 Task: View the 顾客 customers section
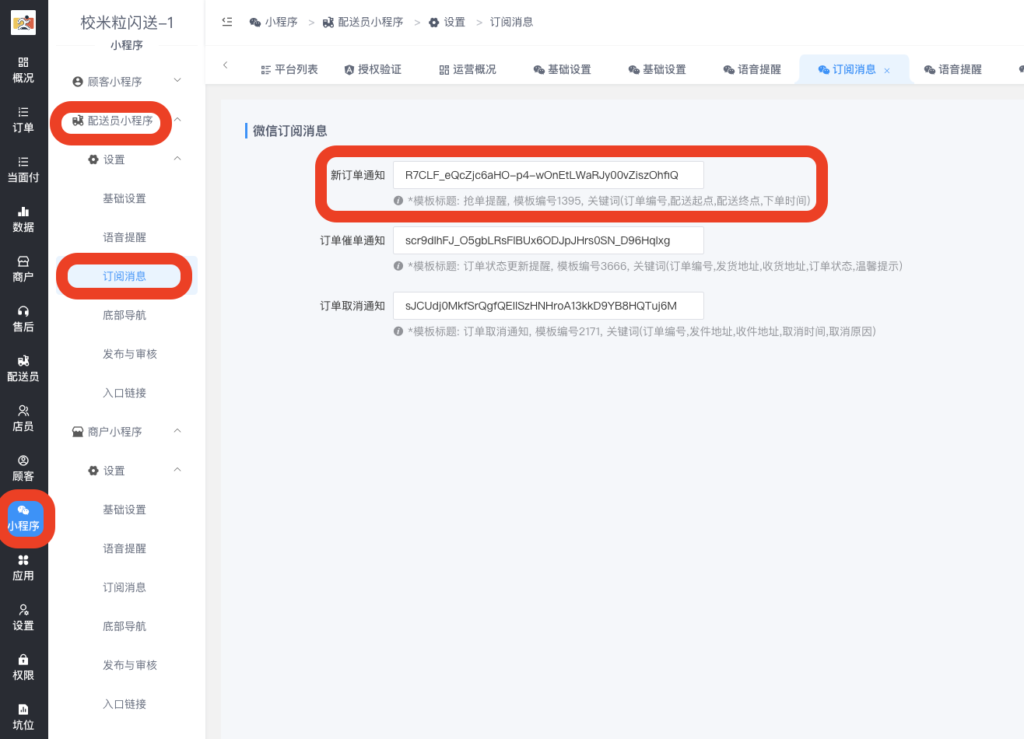click(x=22, y=469)
